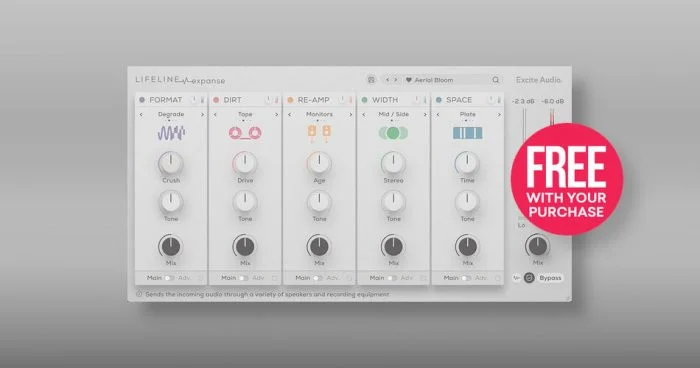This screenshot has height=368, width=700.
Task: Click the small square icon in WIDTH footer
Action: [423, 278]
